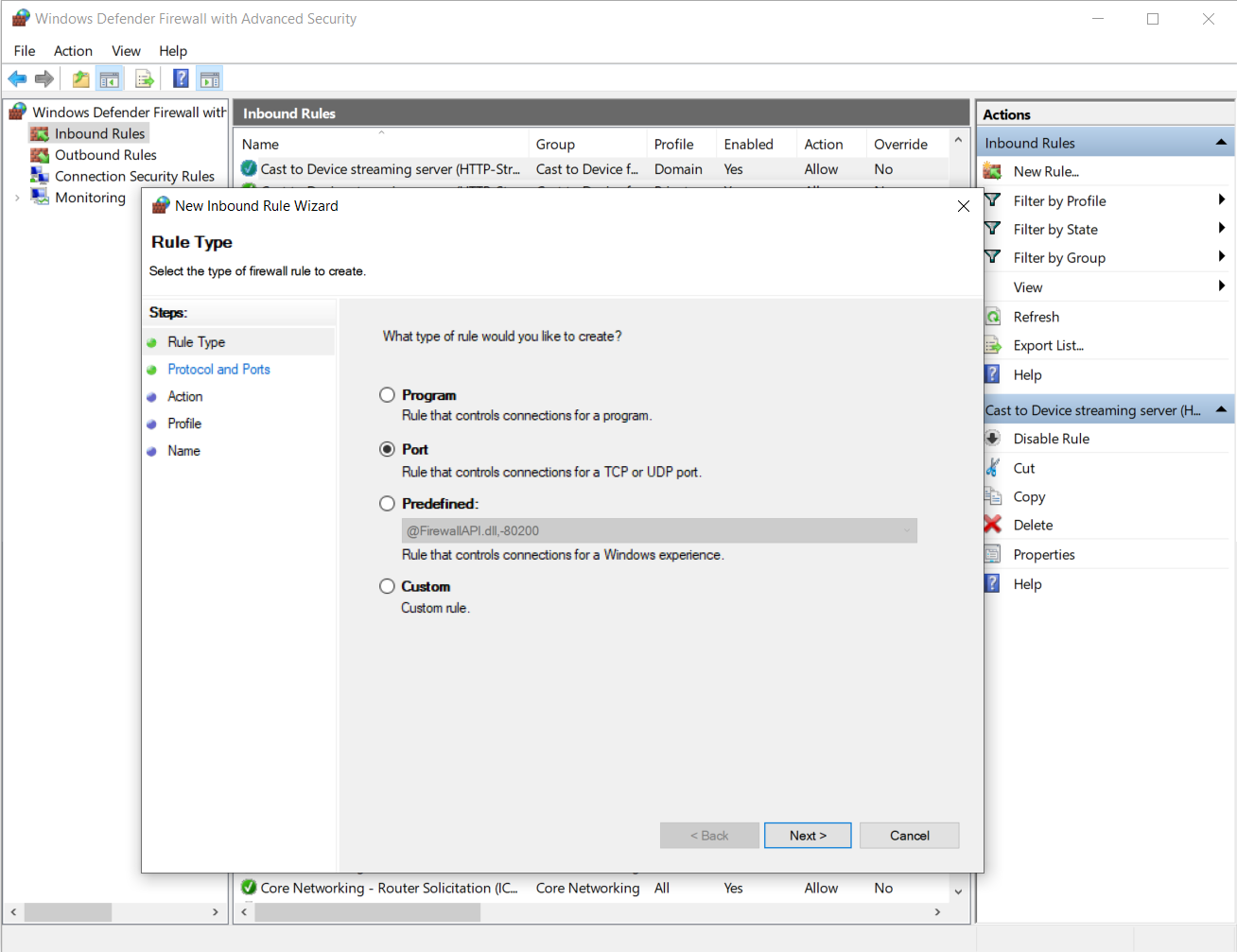Click rules list scroll down arrow
The height and width of the screenshot is (952, 1237).
coord(958,891)
